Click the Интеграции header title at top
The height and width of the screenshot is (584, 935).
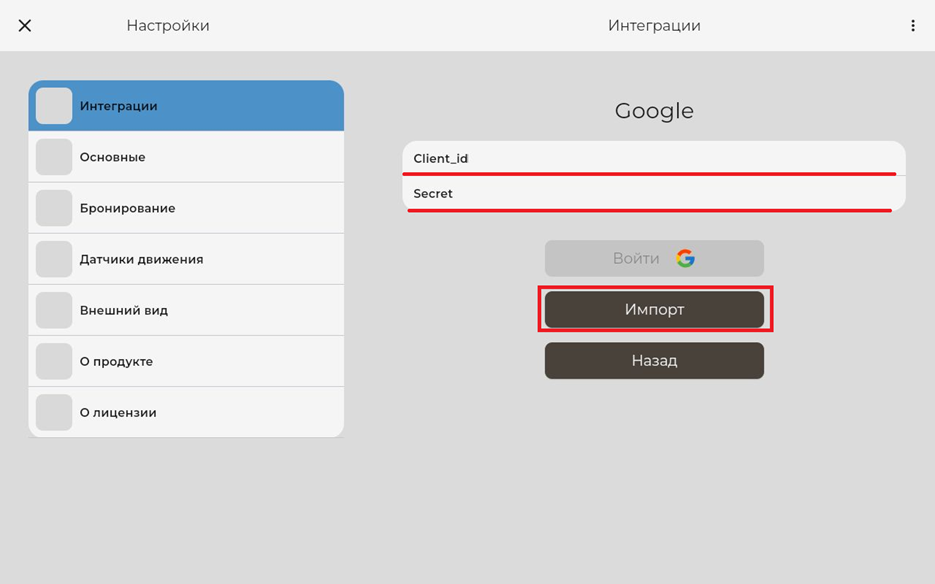[654, 26]
